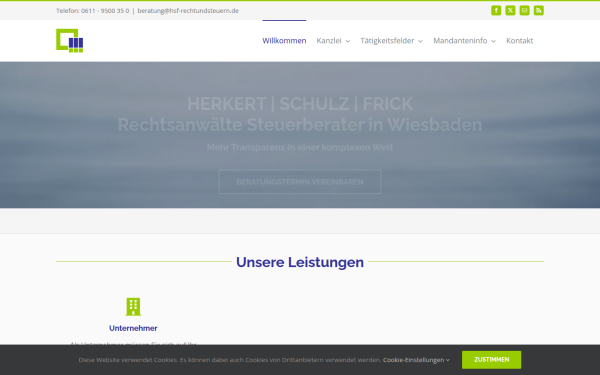600x375 pixels.
Task: Go to the Kontakt page
Action: (x=519, y=41)
